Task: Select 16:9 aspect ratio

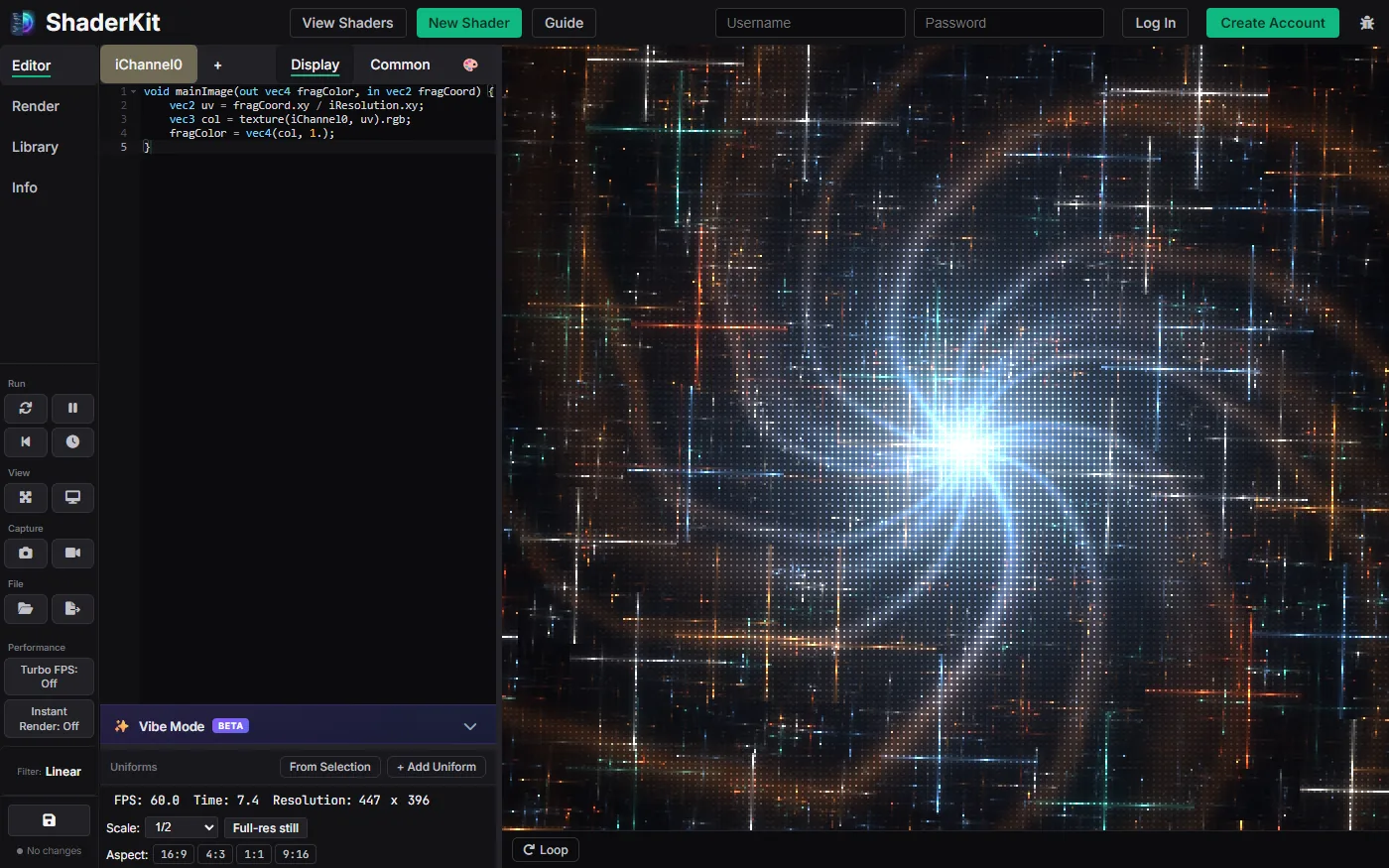Action: (x=174, y=854)
